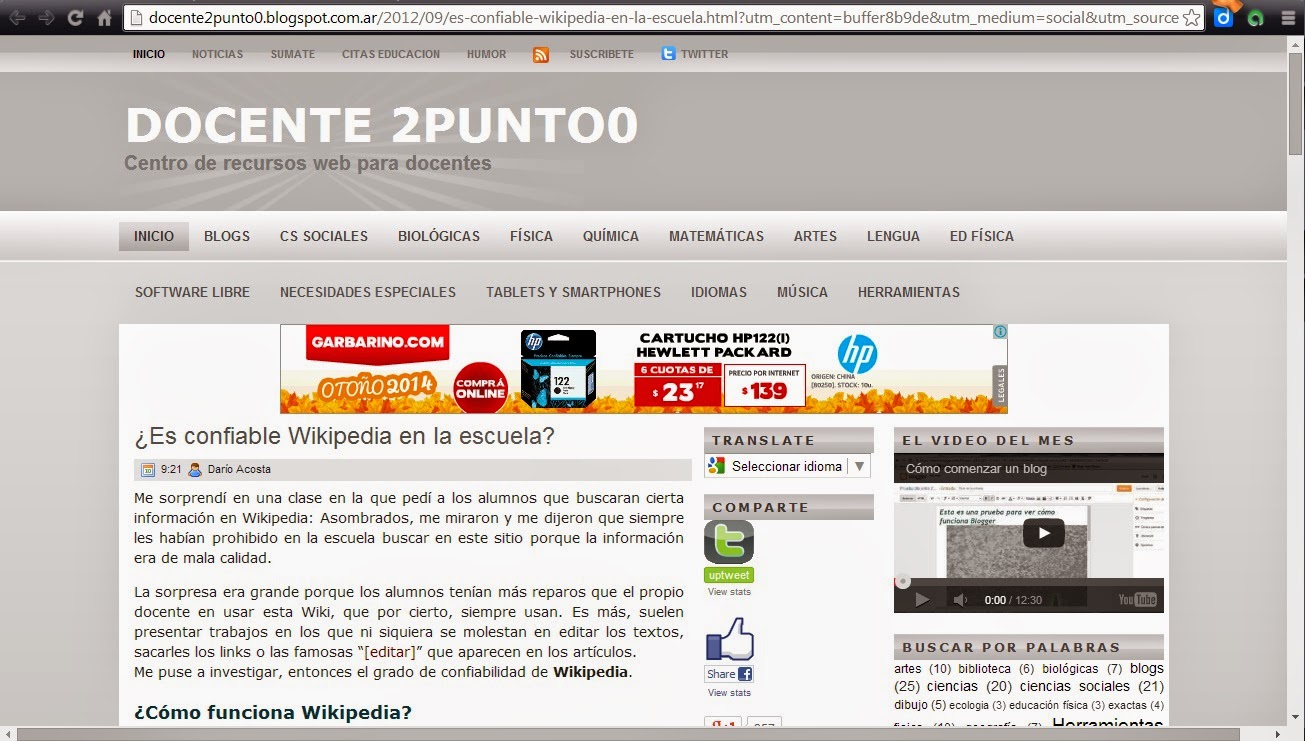Click View stats under the uptweet button
Image resolution: width=1305 pixels, height=741 pixels.
coord(729,592)
